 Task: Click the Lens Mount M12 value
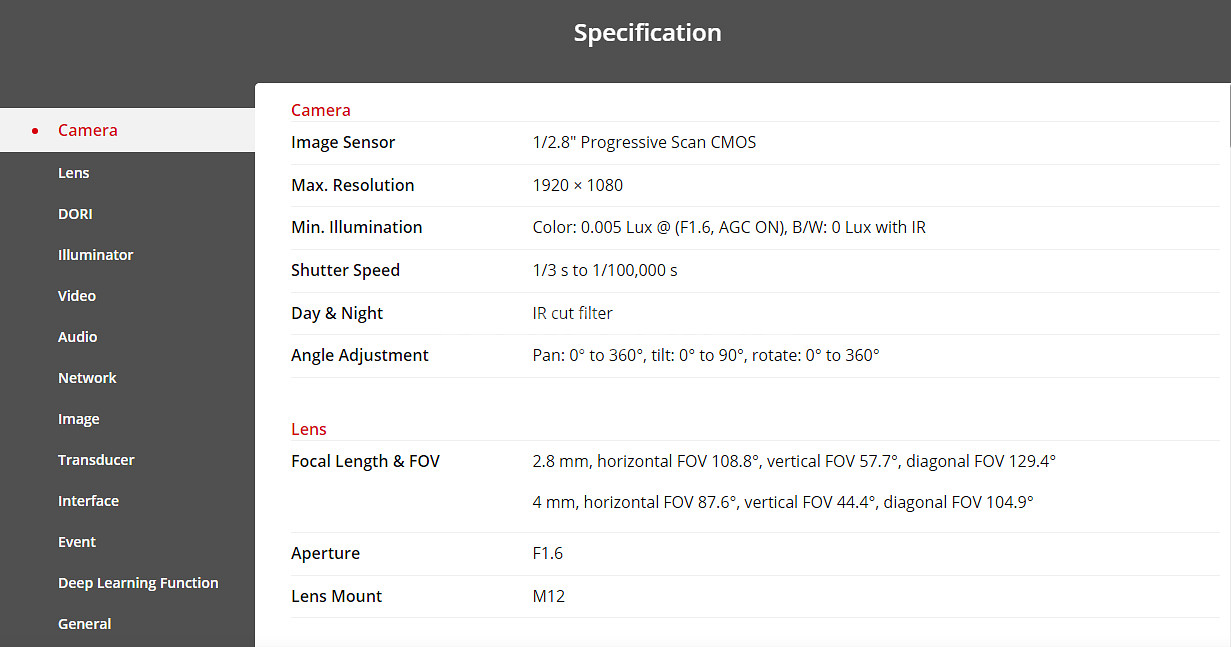pos(548,596)
